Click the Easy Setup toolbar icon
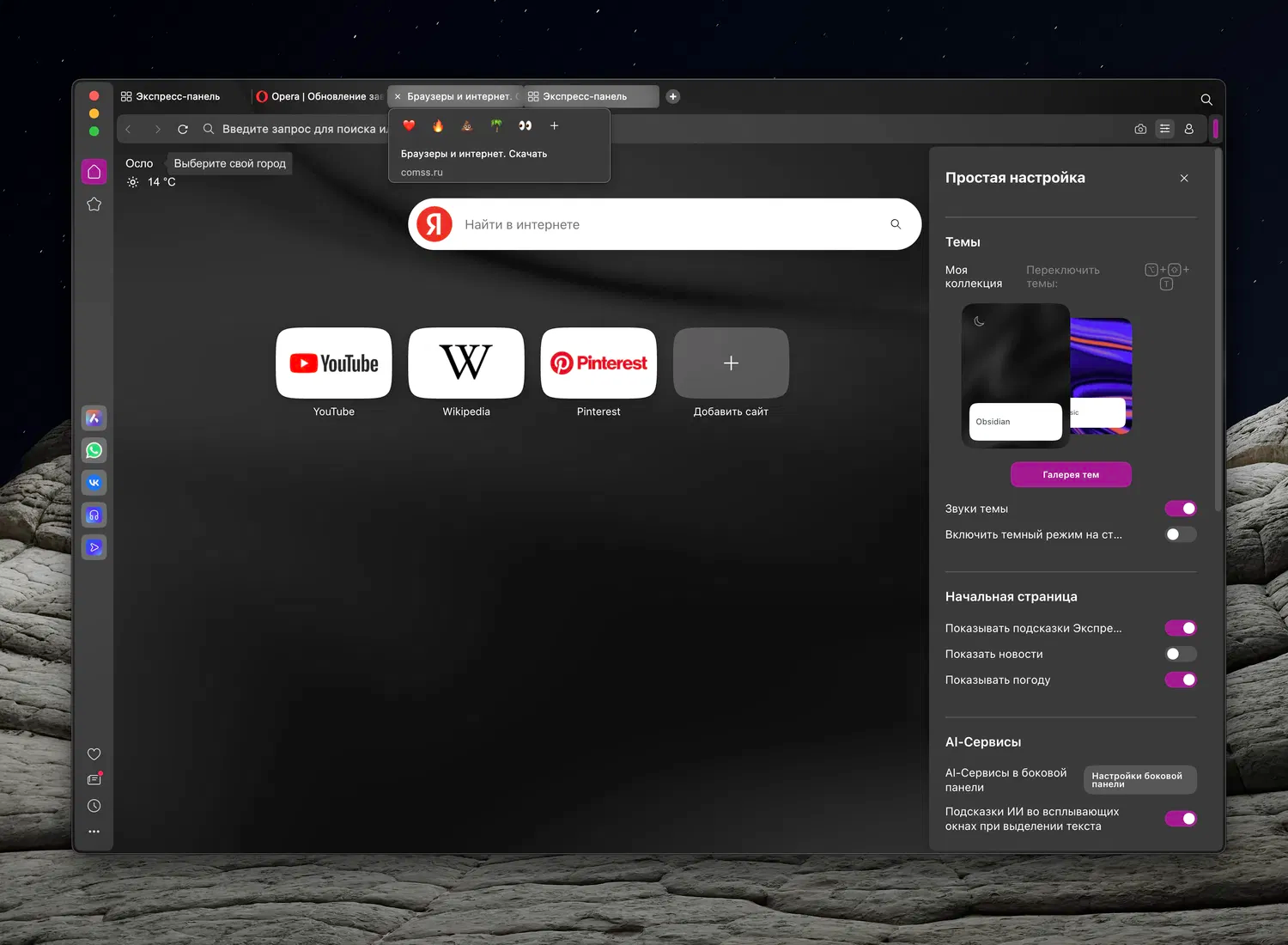 (1164, 129)
